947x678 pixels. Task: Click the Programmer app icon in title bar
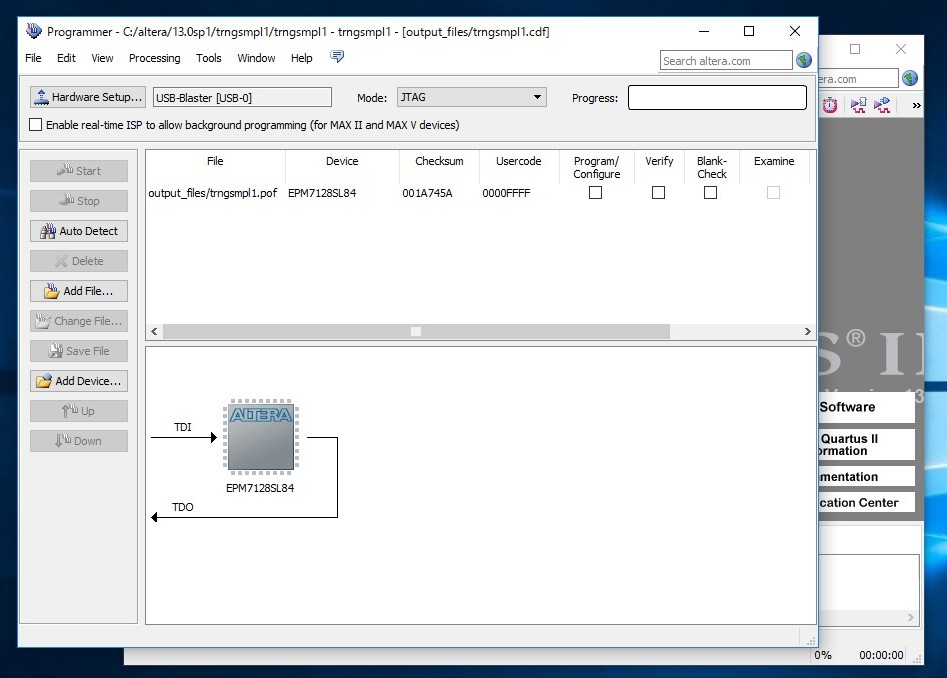(34, 31)
